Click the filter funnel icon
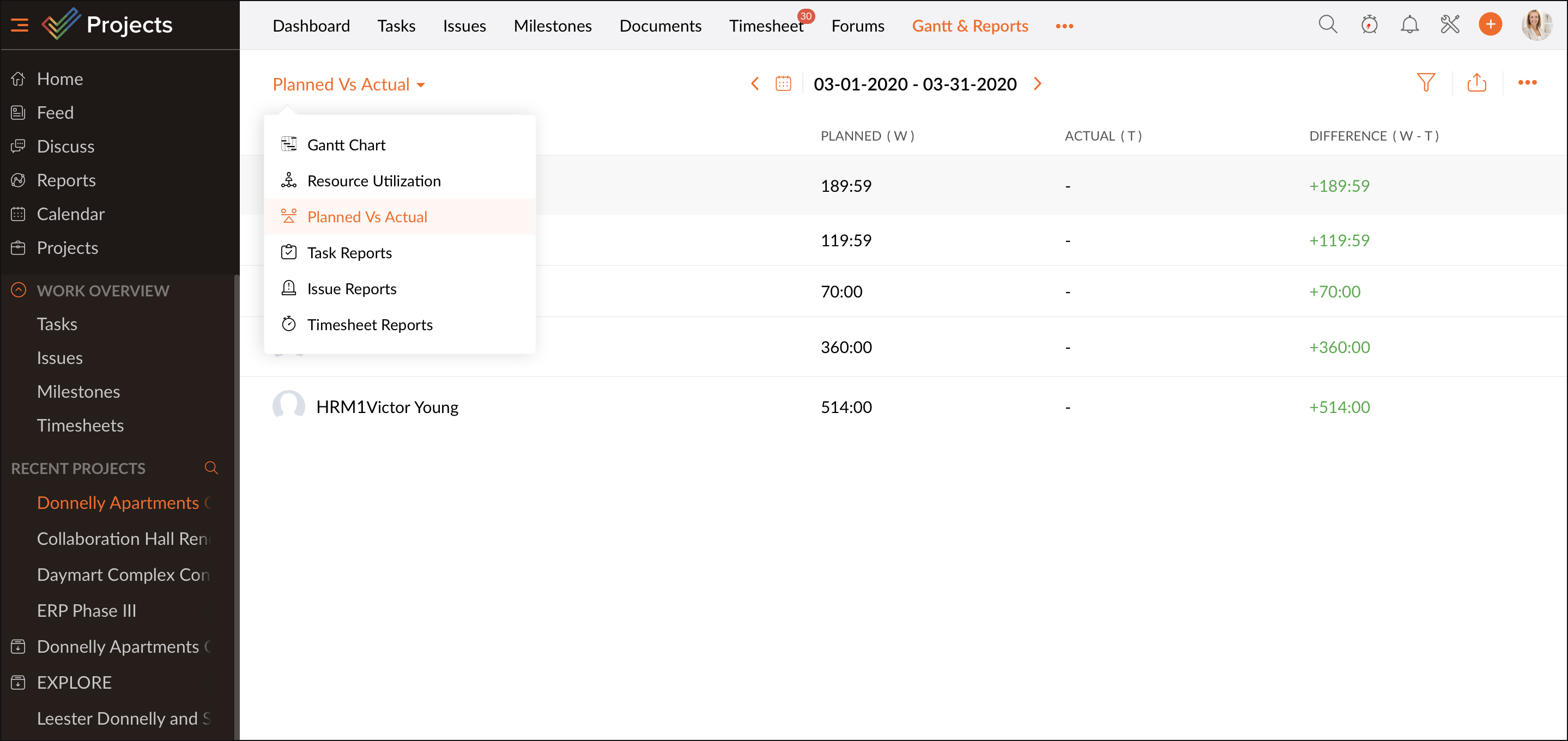Image resolution: width=1568 pixels, height=741 pixels. pos(1426,83)
